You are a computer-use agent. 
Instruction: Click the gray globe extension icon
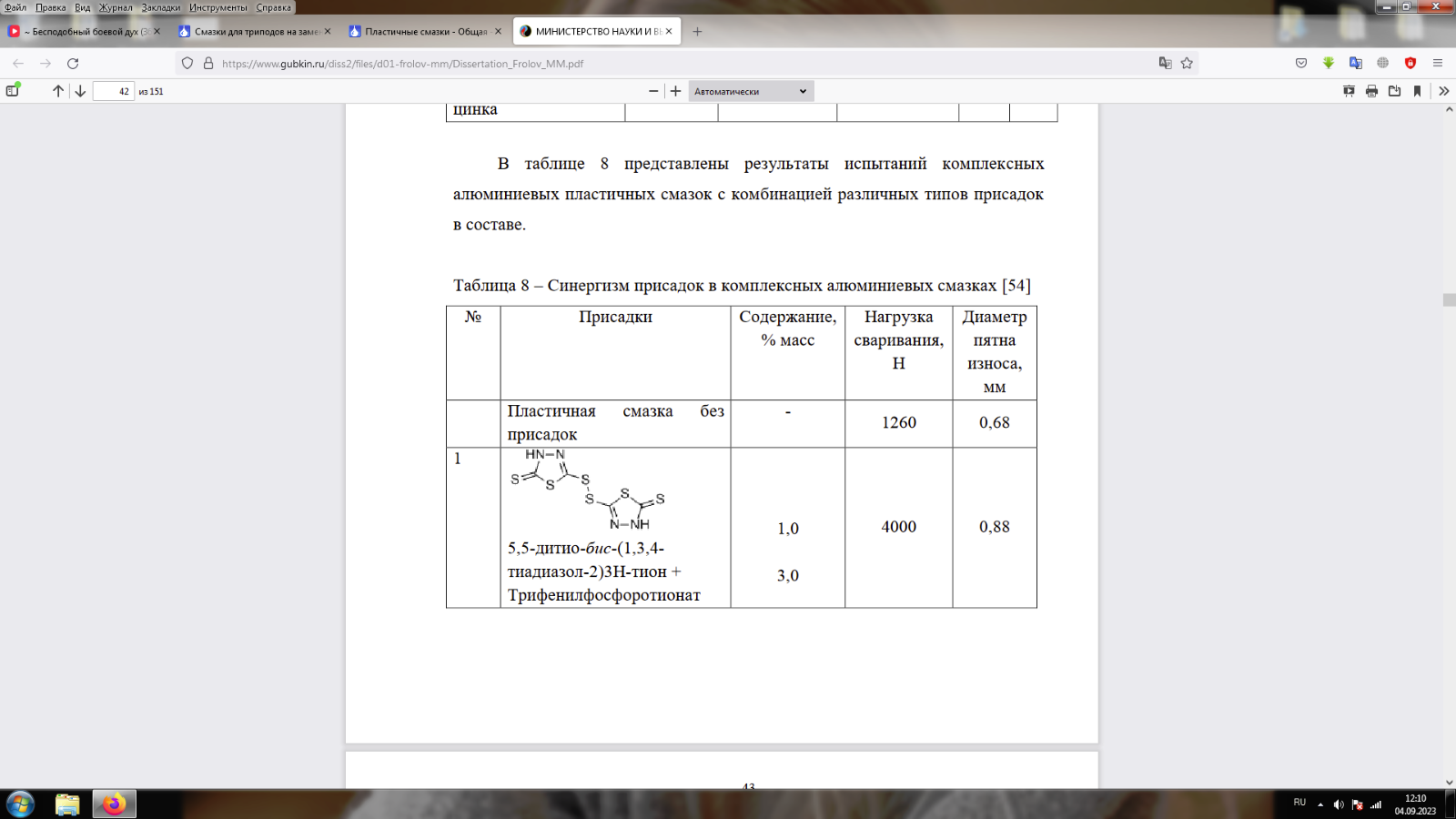tap(1383, 64)
